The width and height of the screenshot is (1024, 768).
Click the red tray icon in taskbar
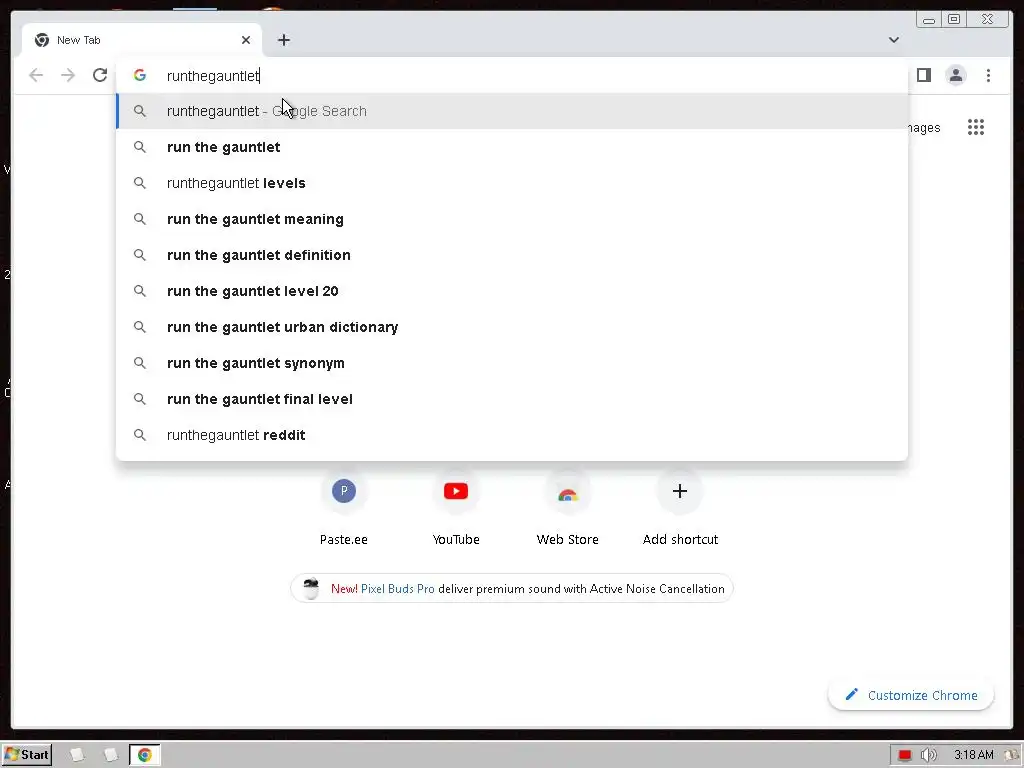point(904,755)
